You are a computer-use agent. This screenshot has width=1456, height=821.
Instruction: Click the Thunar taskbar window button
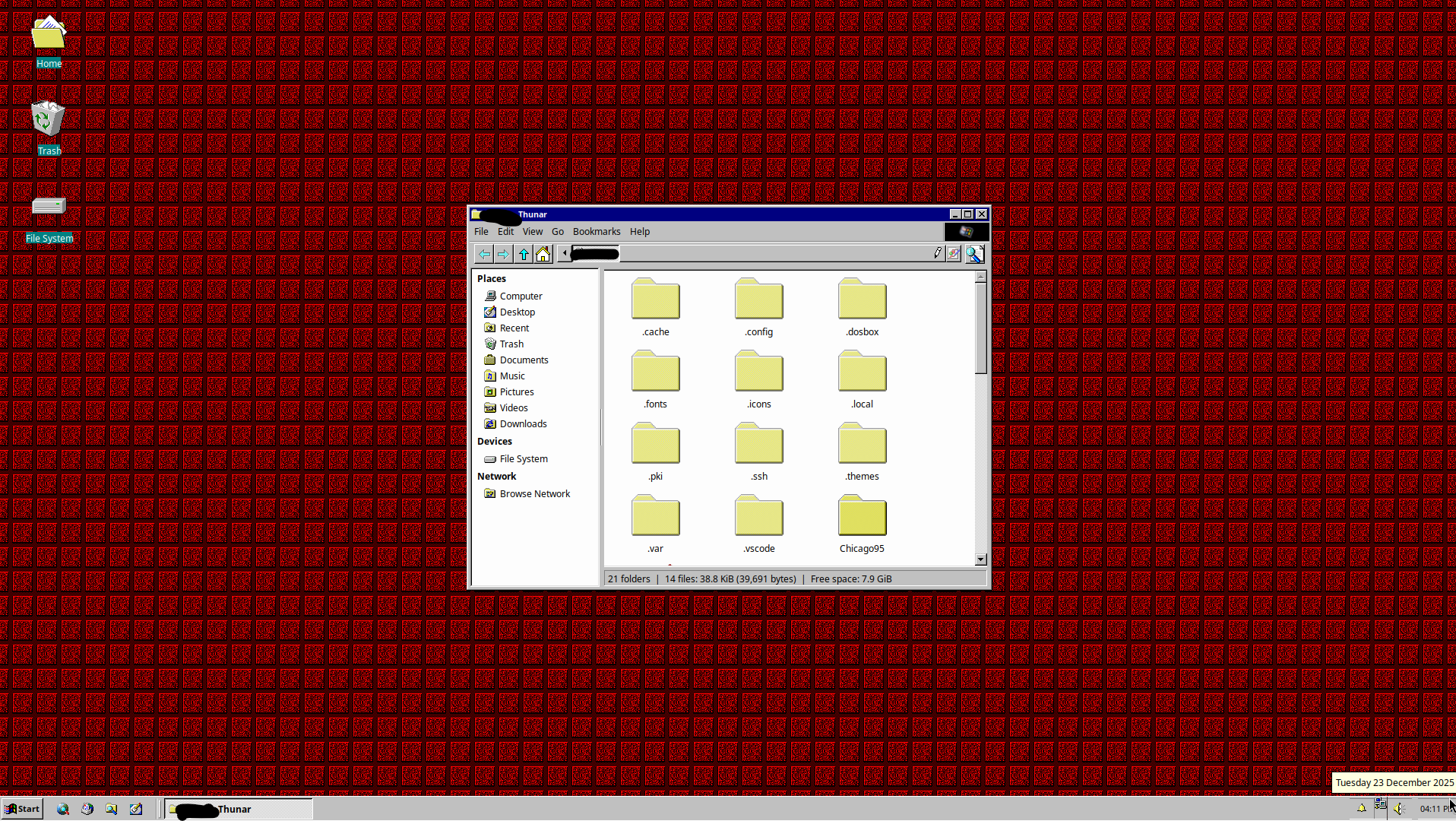(x=239, y=809)
